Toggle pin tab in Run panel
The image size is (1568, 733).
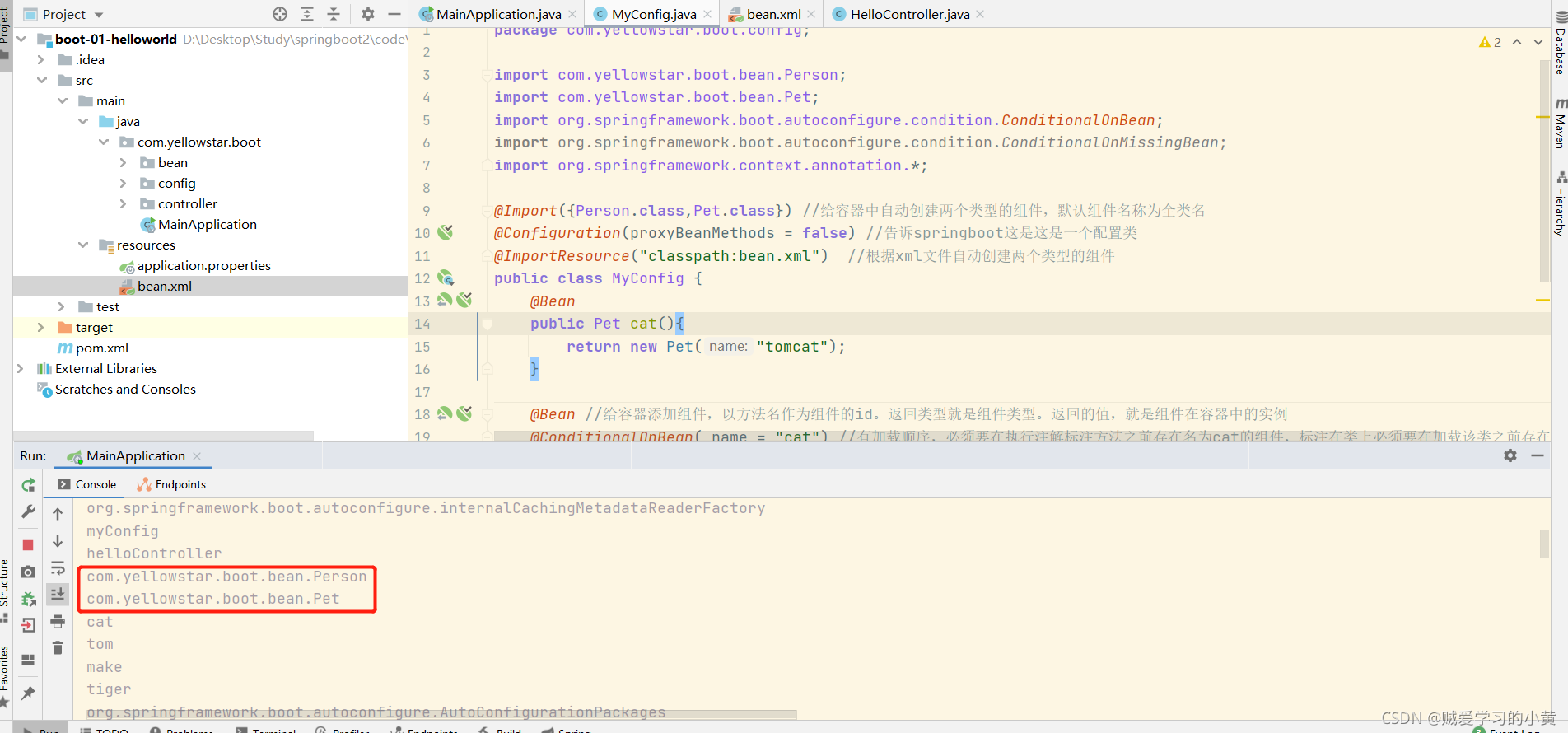[x=28, y=693]
